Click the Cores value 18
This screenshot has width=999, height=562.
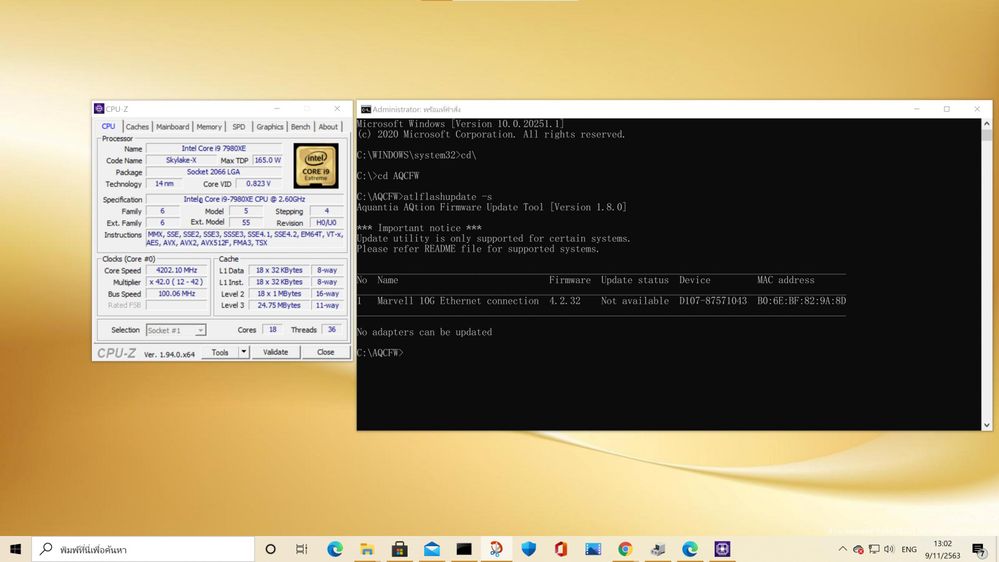click(273, 329)
